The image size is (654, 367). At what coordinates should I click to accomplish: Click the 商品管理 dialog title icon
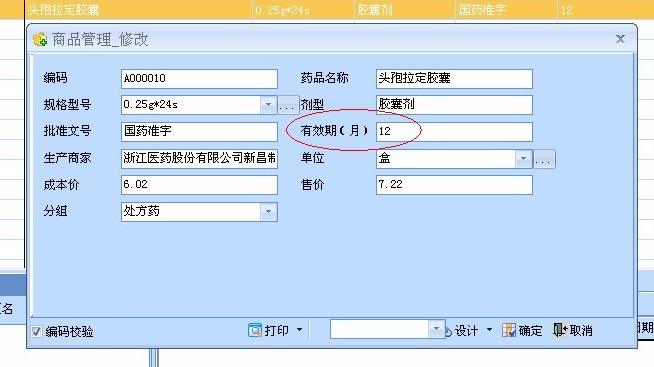[x=40, y=39]
